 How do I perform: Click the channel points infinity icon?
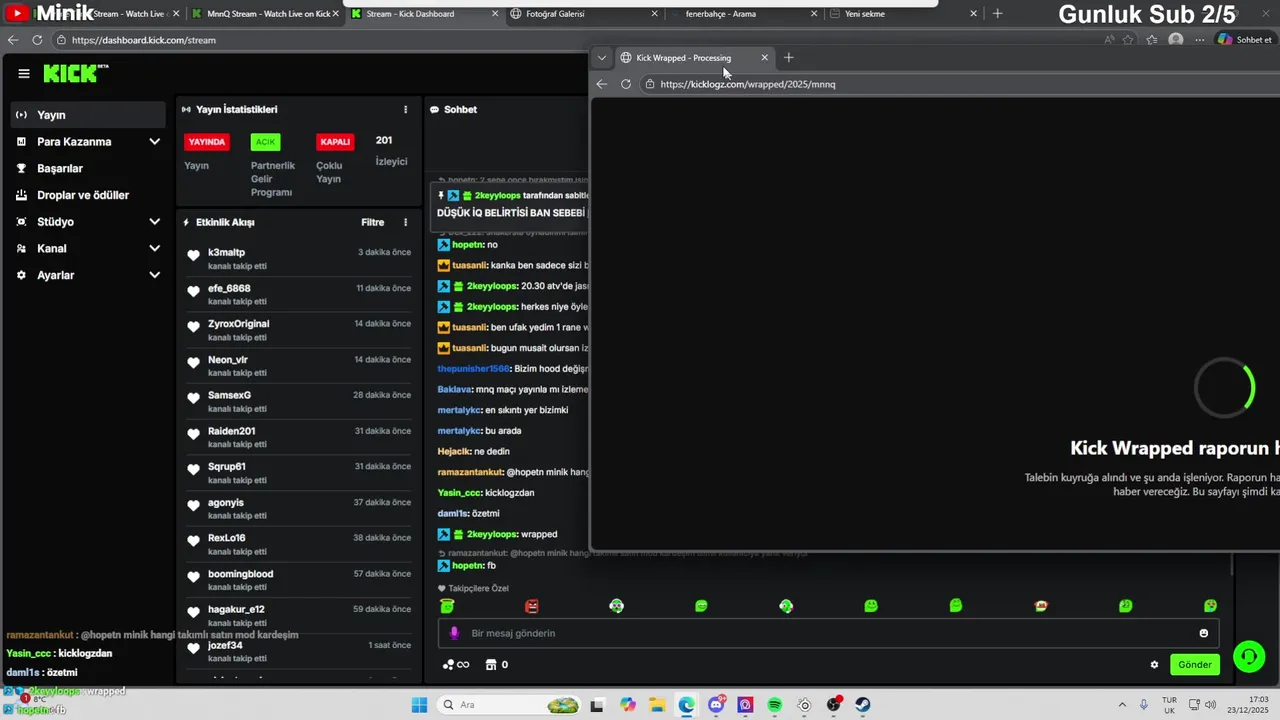(x=457, y=665)
